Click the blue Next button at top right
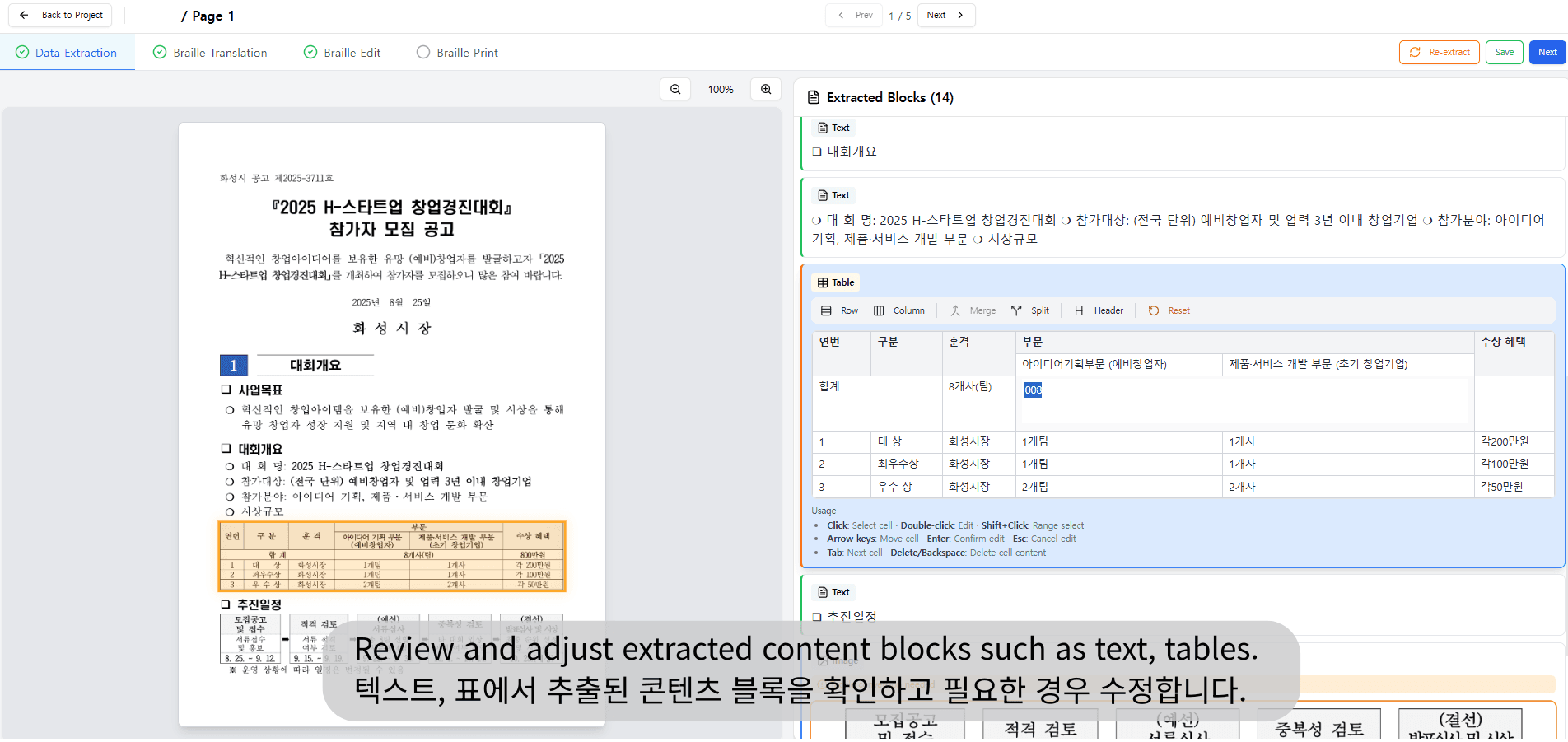 (1547, 52)
